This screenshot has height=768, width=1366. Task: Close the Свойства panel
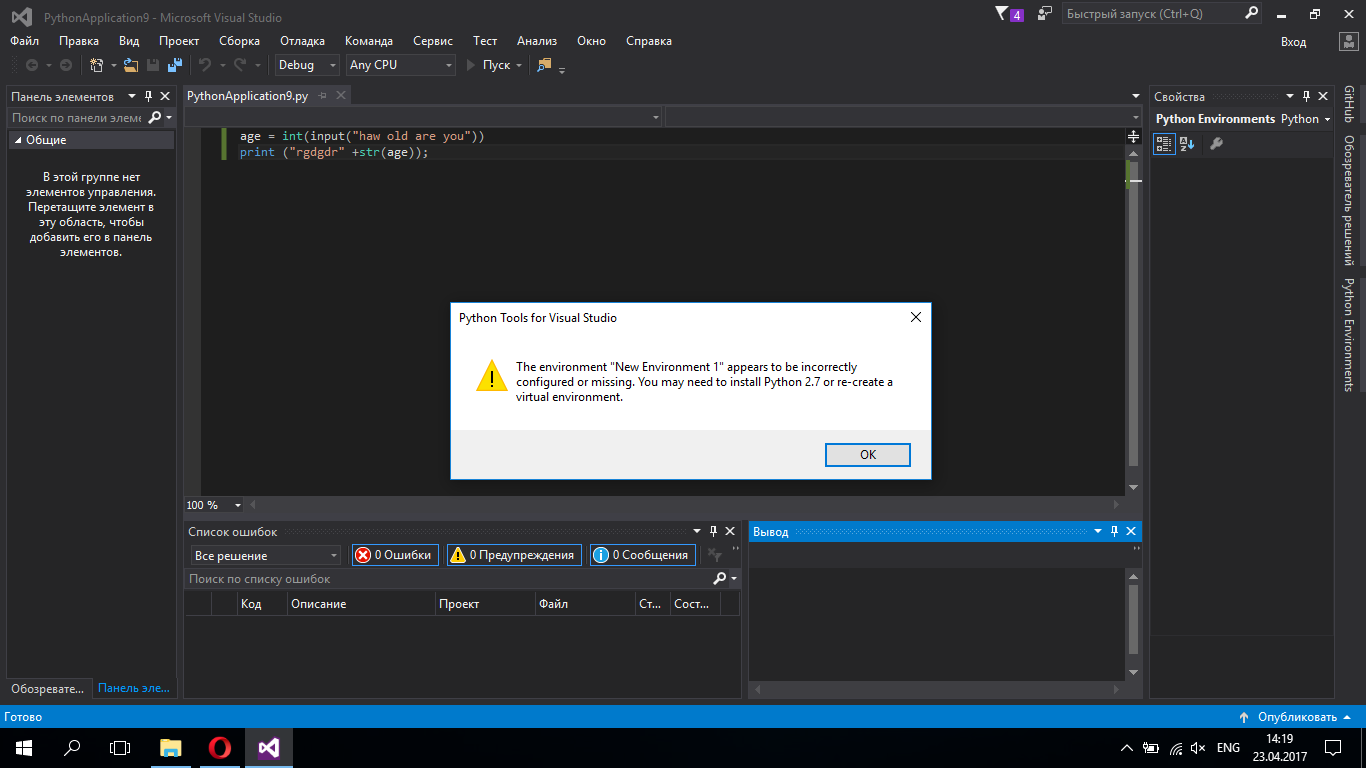1322,96
